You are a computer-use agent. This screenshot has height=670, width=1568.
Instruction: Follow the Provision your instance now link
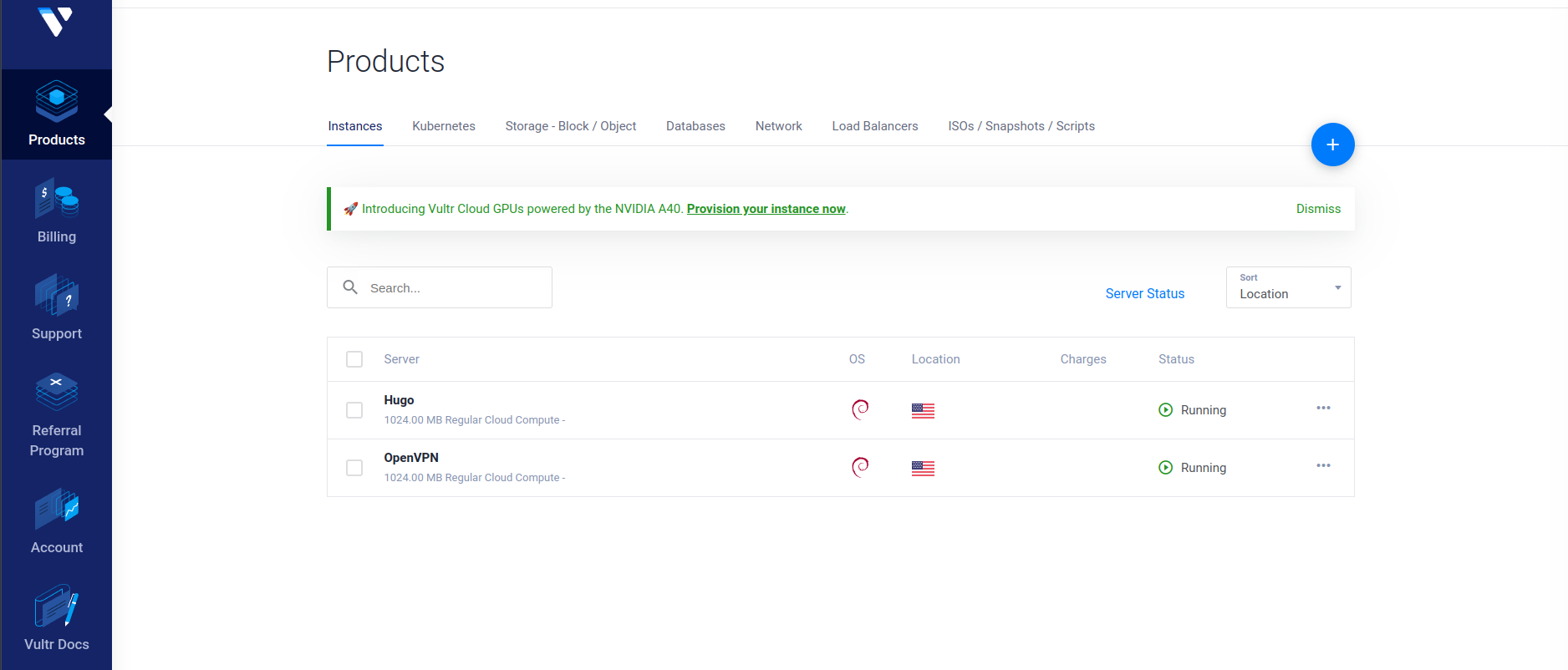766,209
